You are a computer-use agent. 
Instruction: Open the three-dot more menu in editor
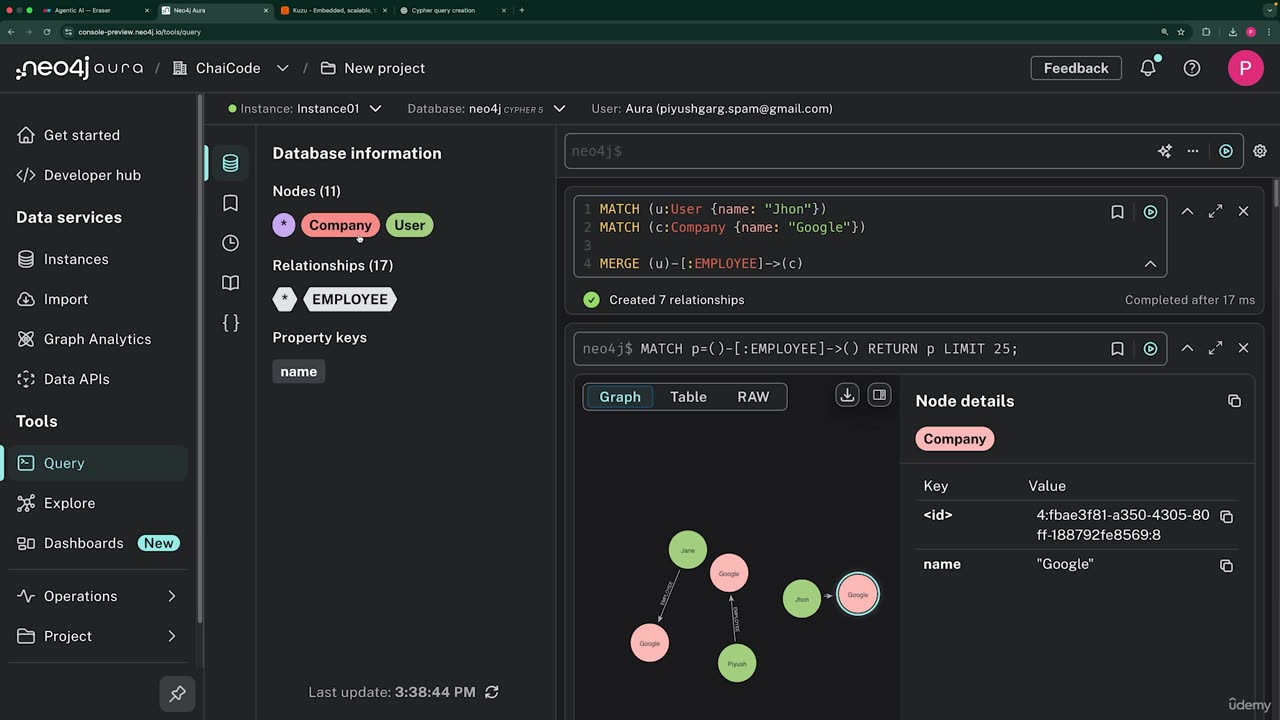[1193, 151]
